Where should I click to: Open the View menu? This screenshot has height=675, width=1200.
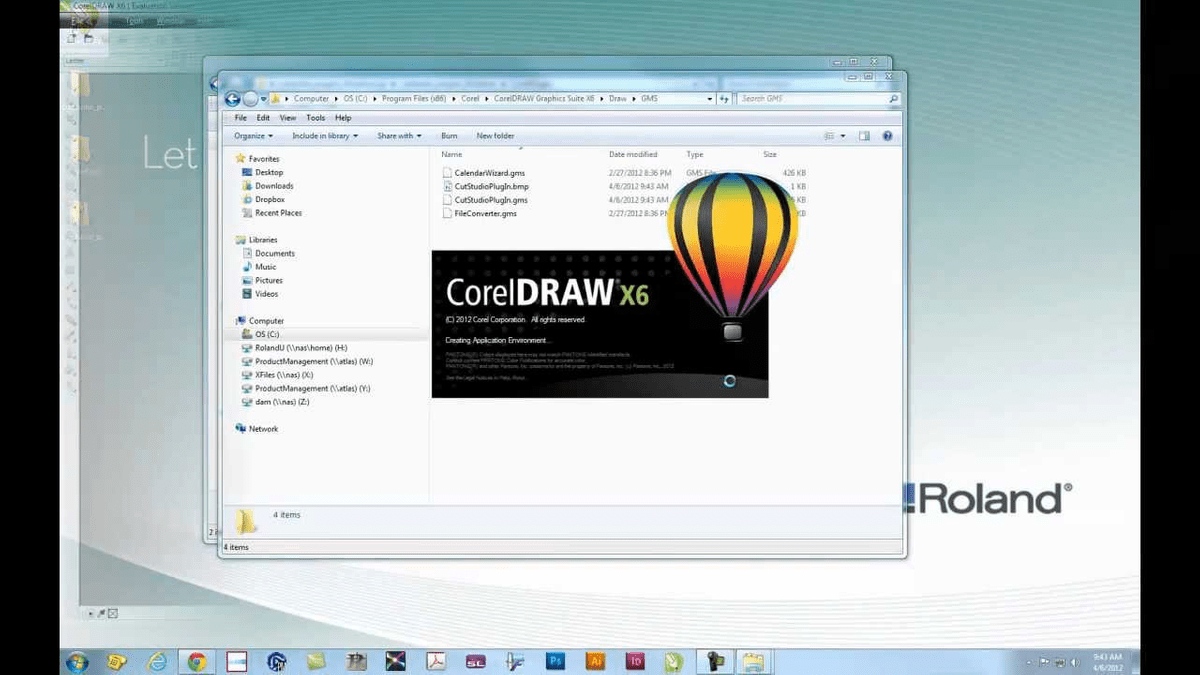(287, 117)
